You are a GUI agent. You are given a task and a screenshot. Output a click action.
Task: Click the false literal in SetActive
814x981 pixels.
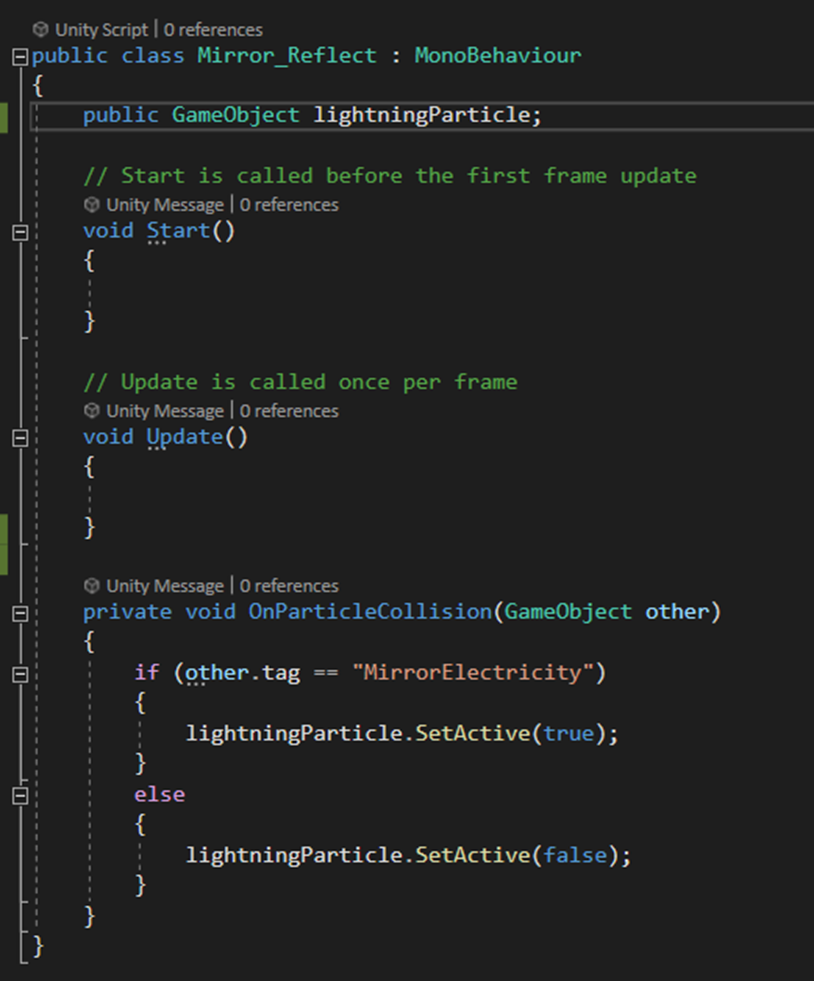pyautogui.click(x=575, y=855)
